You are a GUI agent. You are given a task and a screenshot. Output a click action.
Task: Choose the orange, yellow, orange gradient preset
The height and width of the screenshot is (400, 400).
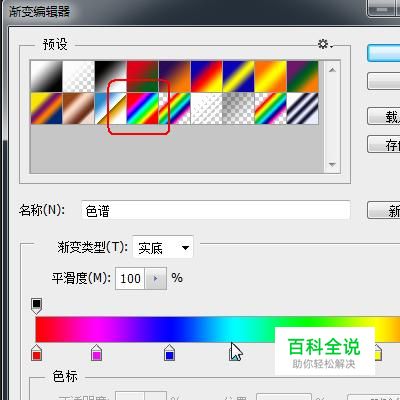tap(271, 76)
